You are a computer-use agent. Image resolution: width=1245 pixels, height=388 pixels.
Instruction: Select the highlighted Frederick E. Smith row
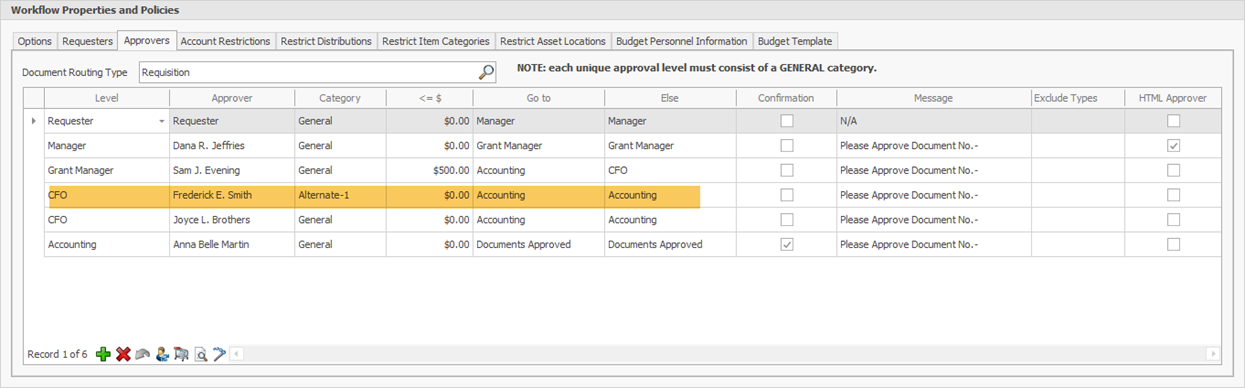click(373, 195)
